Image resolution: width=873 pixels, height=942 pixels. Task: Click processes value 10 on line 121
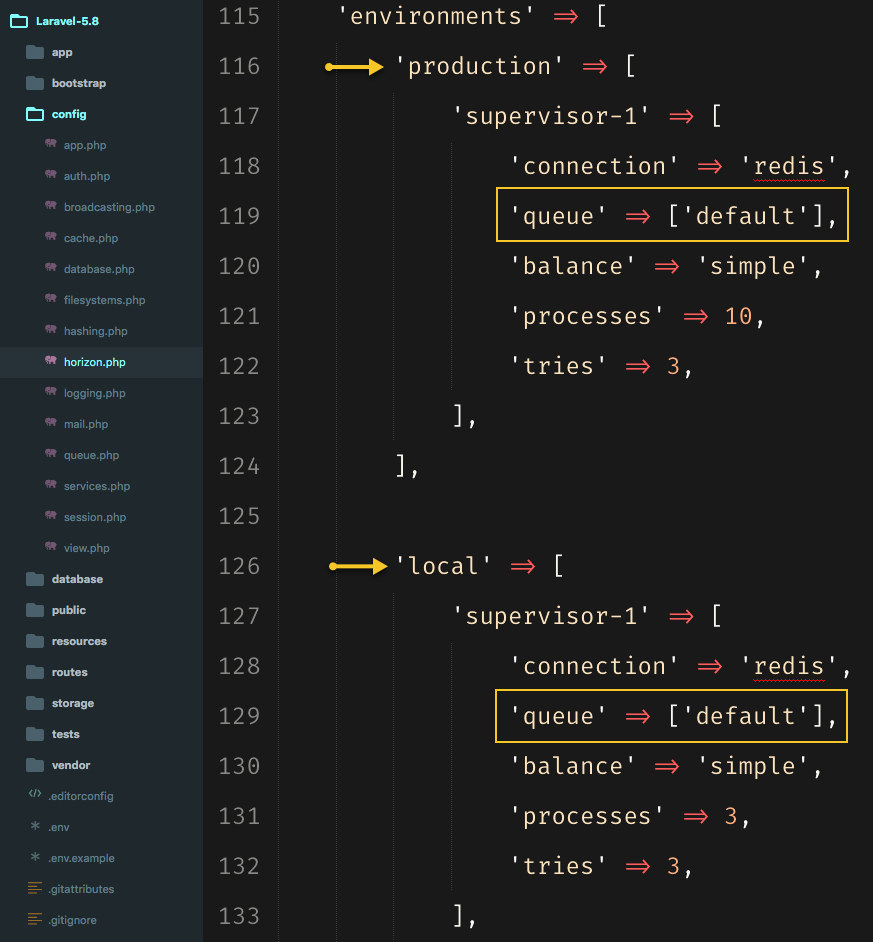(738, 316)
